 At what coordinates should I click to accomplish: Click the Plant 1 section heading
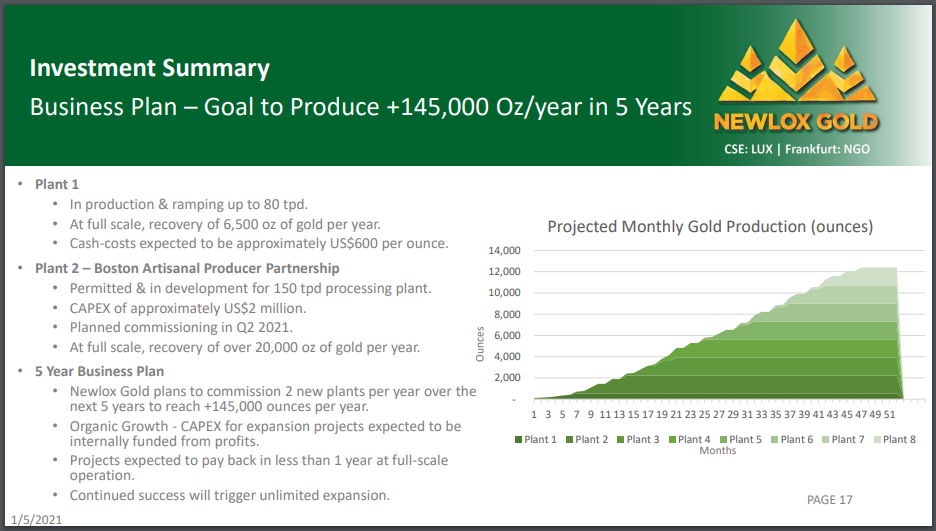click(x=56, y=184)
